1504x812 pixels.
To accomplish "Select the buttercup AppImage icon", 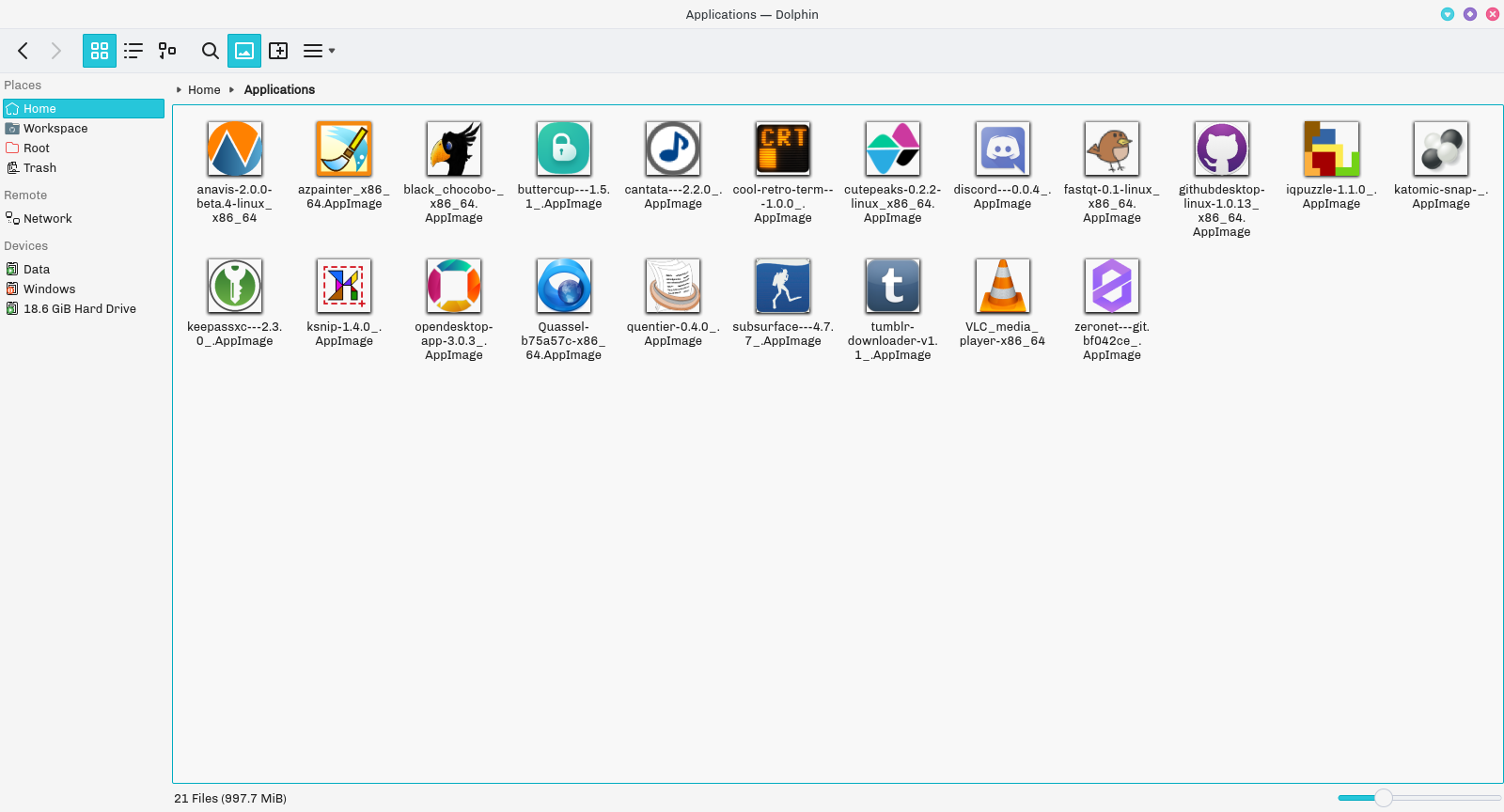I will [564, 148].
